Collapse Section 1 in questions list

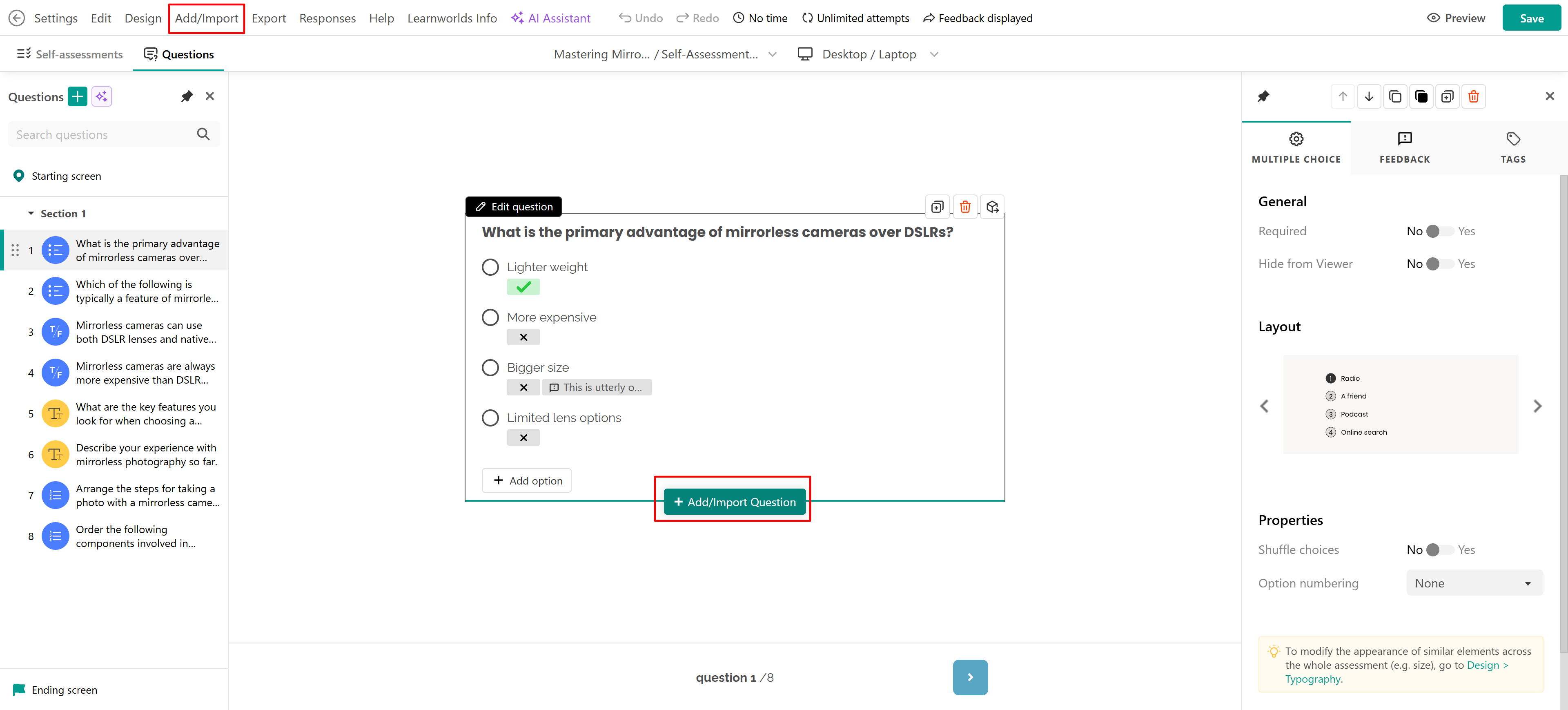(x=31, y=214)
